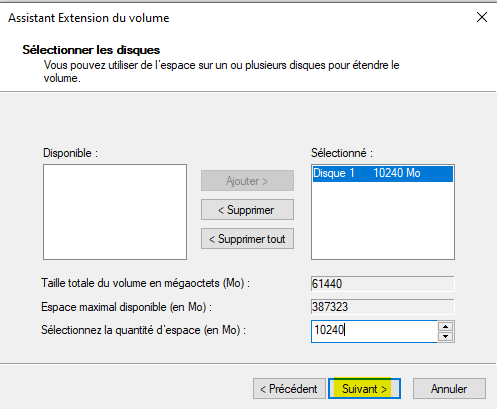
Task: Click the maximum available space field 387323
Action: click(382, 307)
